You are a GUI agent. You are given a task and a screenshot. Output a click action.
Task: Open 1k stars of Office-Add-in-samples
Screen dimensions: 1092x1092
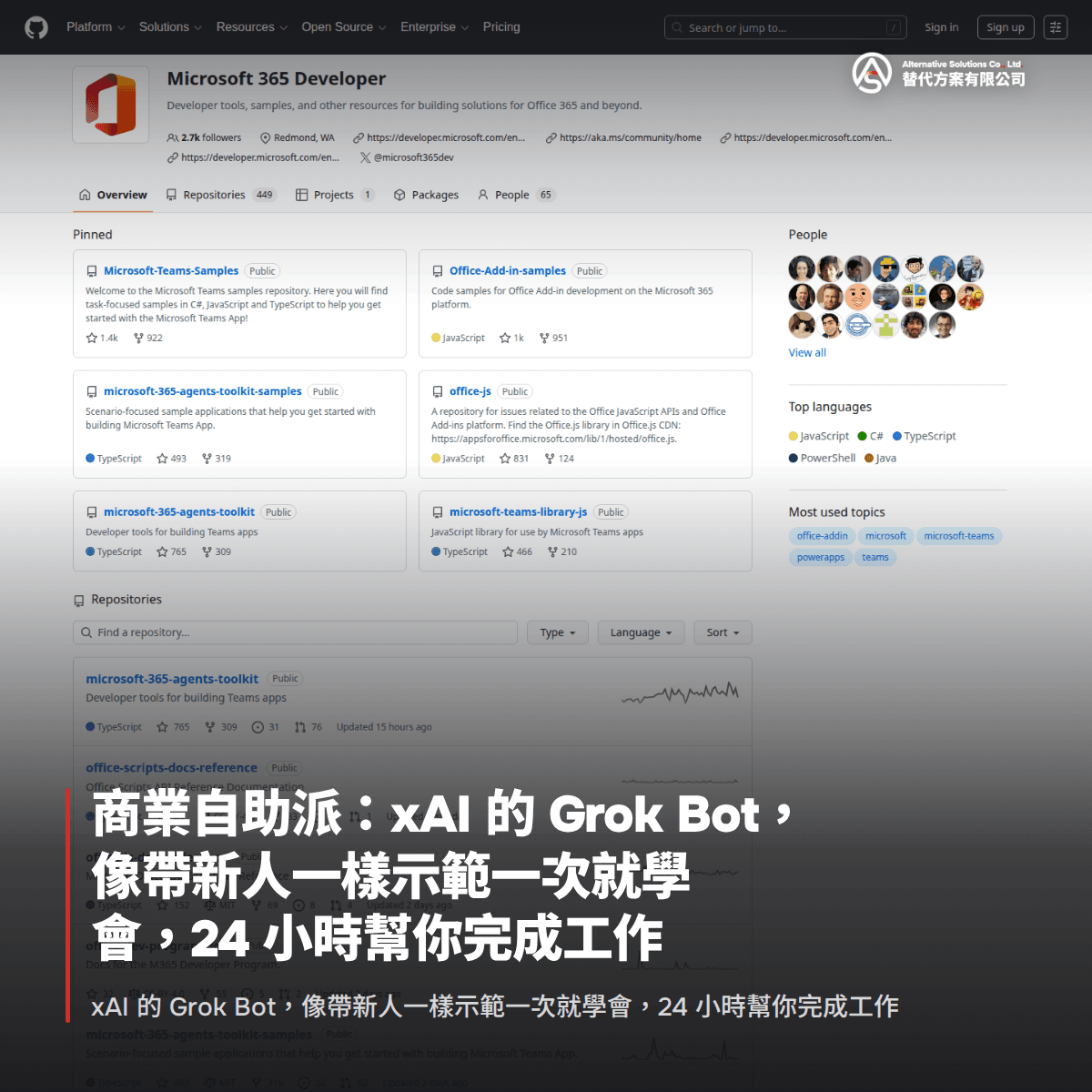point(511,338)
